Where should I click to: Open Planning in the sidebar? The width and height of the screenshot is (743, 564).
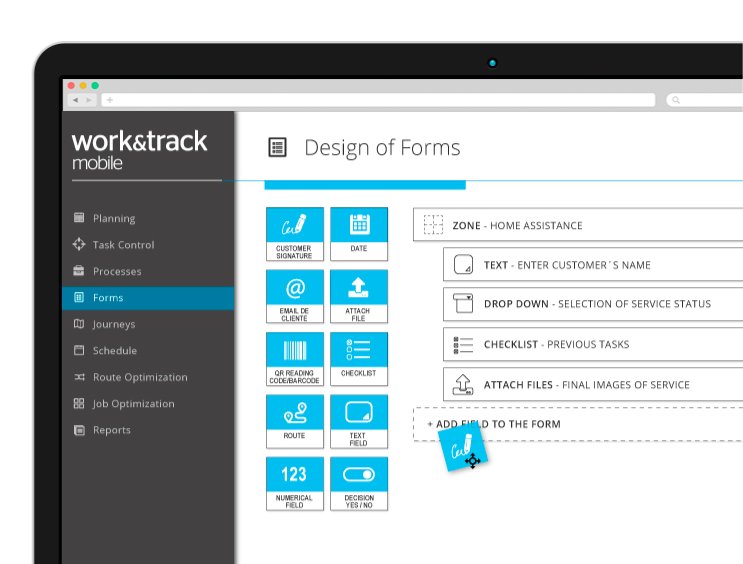pyautogui.click(x=148, y=218)
